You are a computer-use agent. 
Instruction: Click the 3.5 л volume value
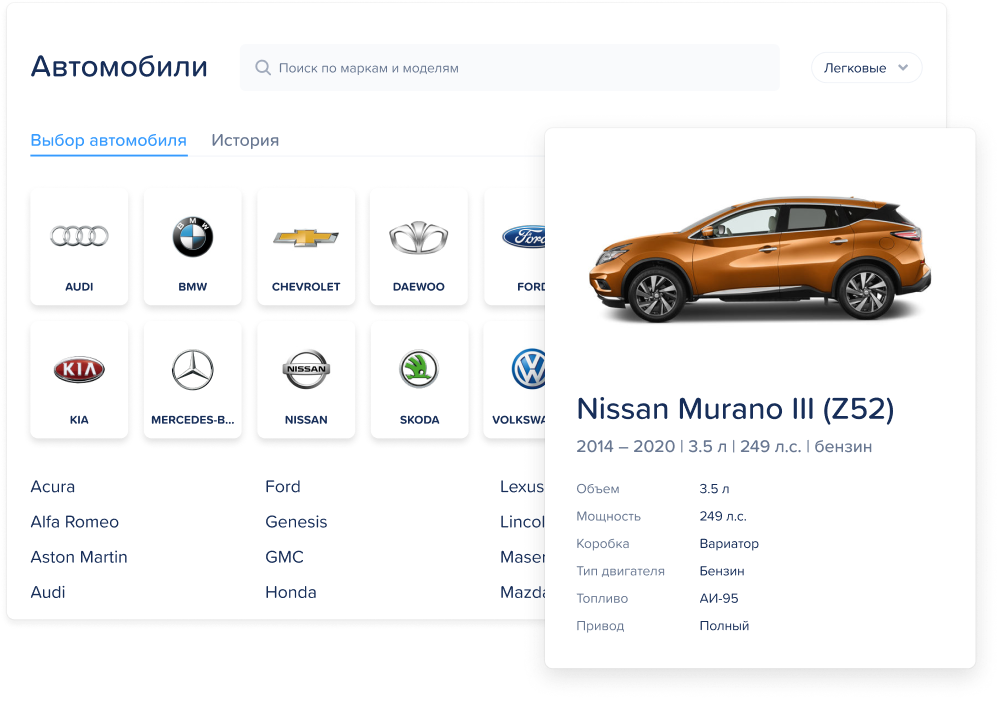[x=714, y=489]
